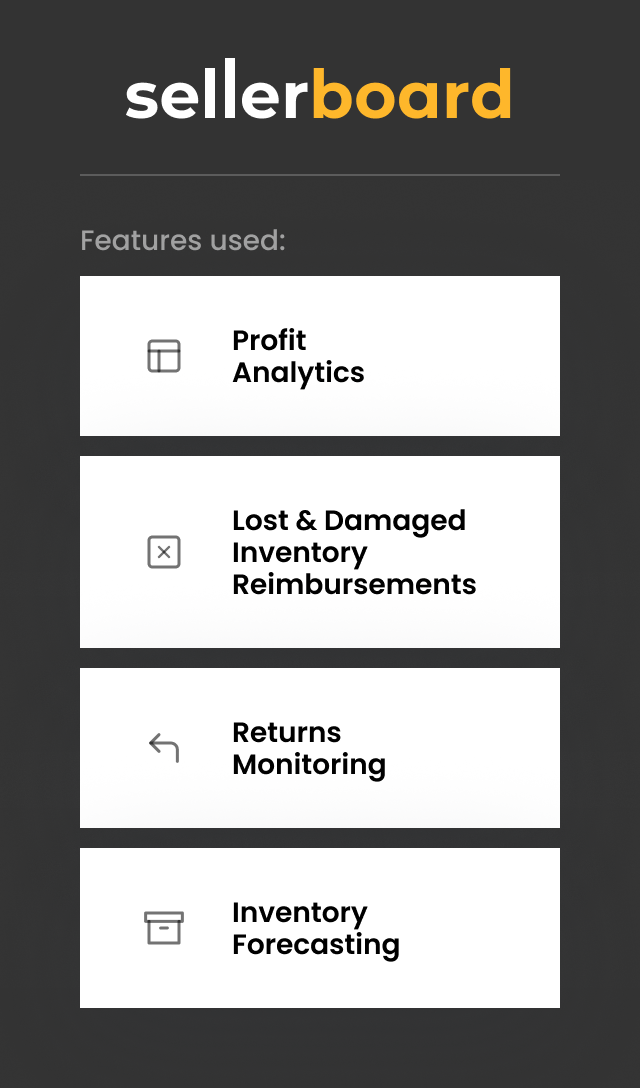The image size is (640, 1088).
Task: Open Lost & Damaged Inventory Reimbursements title
Action: click(x=354, y=552)
